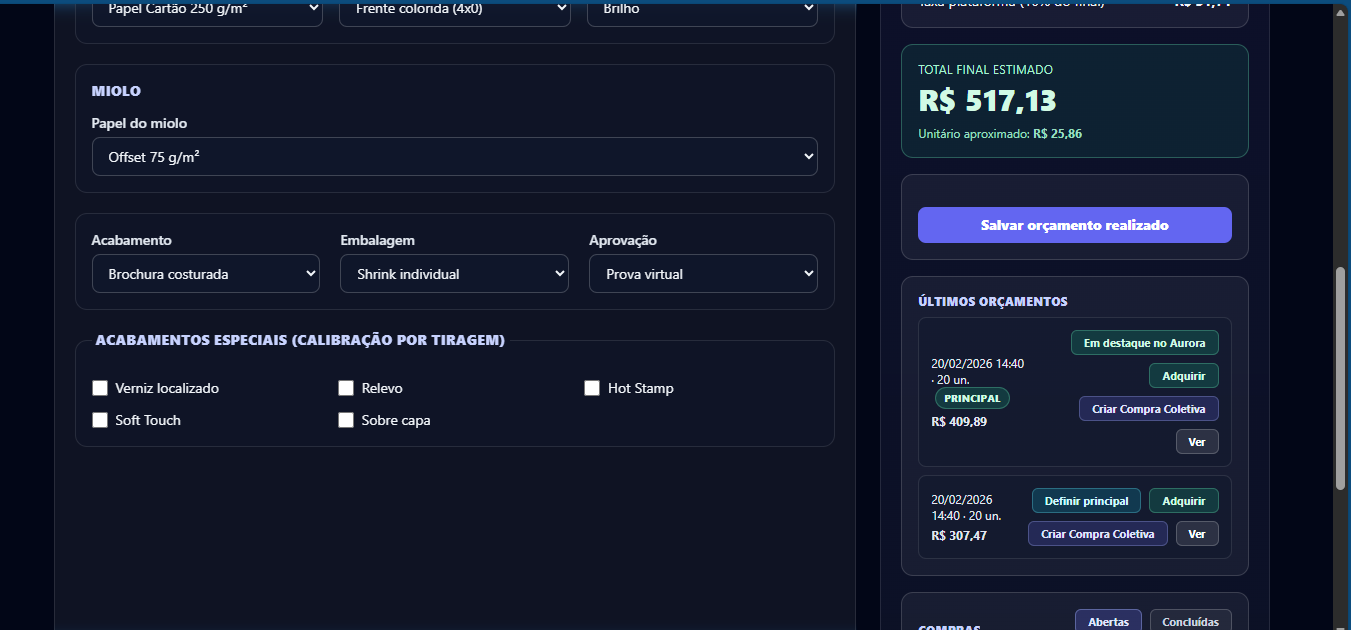Open the Aprovação Prova virtual dropdown
The image size is (1351, 630).
pos(703,274)
